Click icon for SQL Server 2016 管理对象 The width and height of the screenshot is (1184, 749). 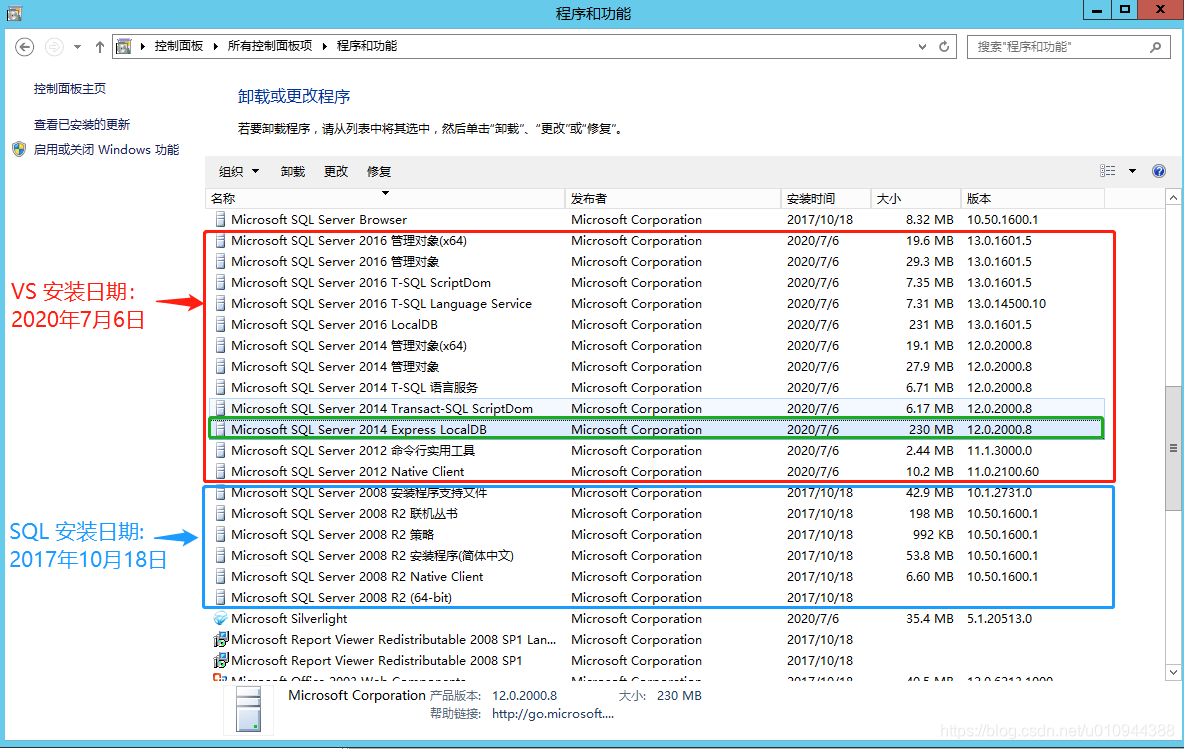[x=220, y=262]
